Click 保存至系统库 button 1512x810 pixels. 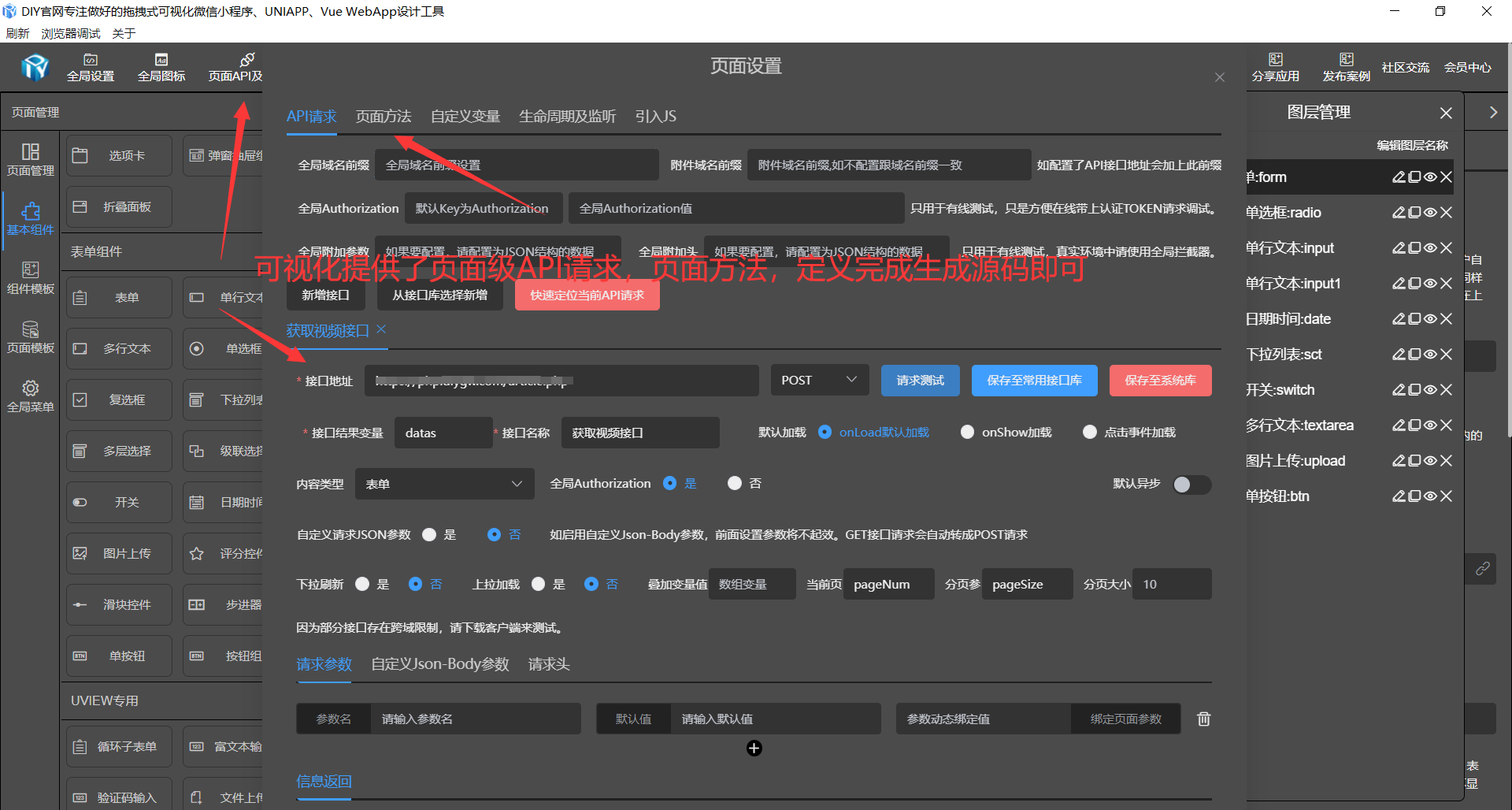1160,381
